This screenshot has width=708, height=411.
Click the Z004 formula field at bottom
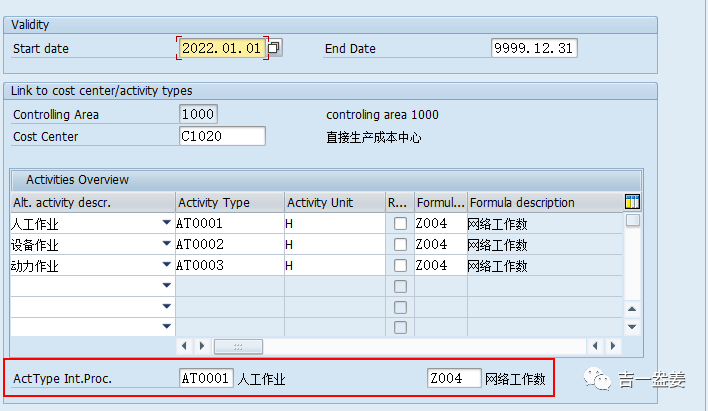pos(454,378)
